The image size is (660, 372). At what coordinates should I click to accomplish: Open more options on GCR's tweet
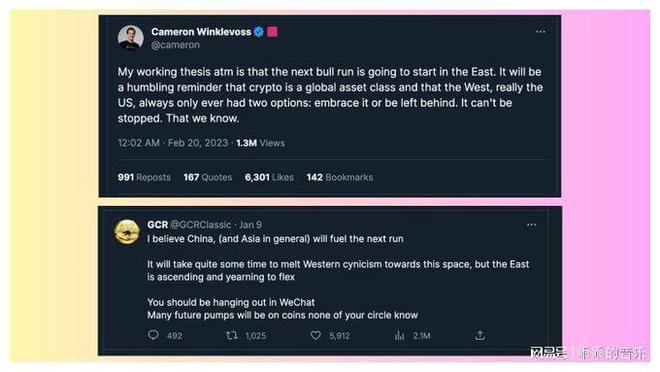point(531,225)
